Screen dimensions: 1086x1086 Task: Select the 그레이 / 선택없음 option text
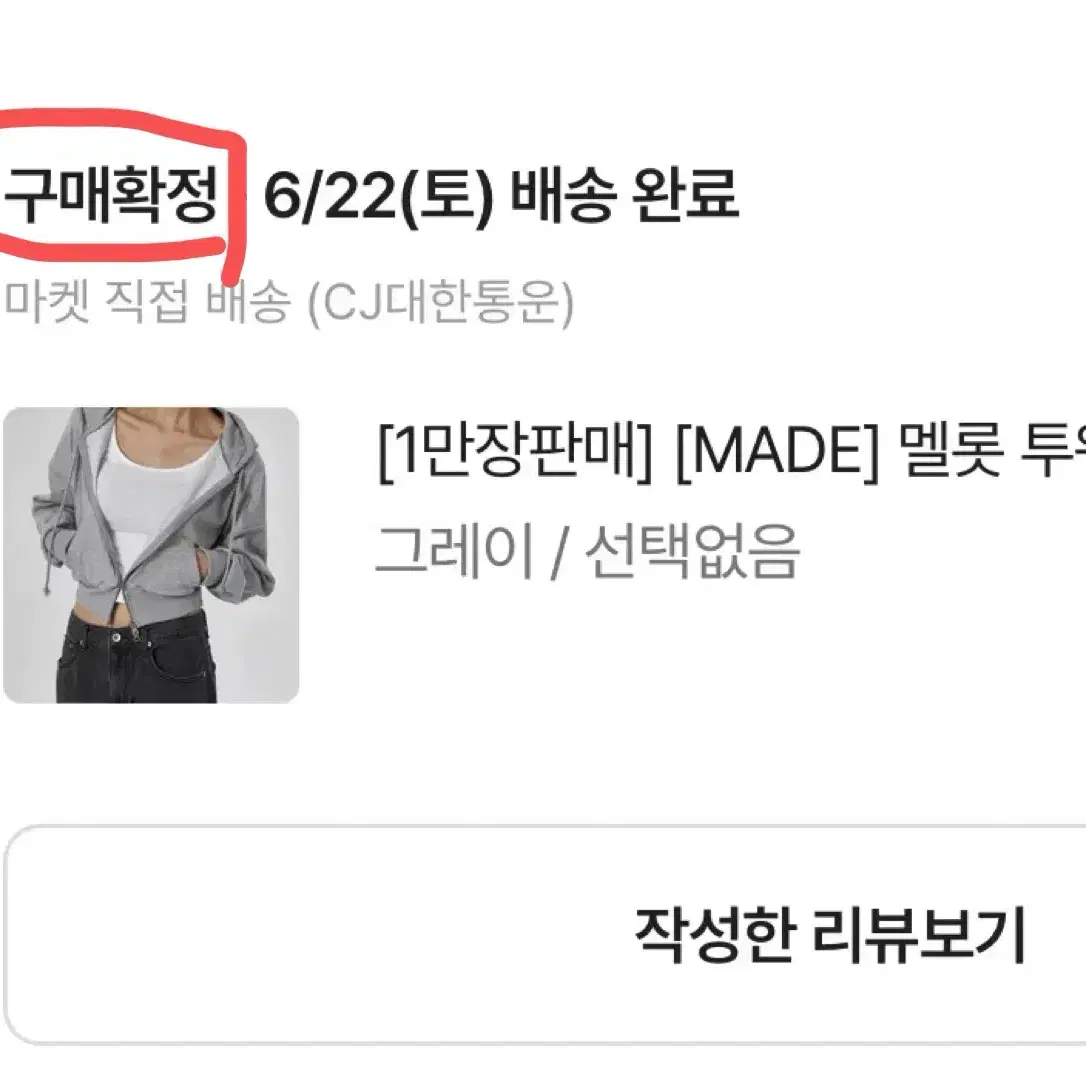tap(587, 551)
